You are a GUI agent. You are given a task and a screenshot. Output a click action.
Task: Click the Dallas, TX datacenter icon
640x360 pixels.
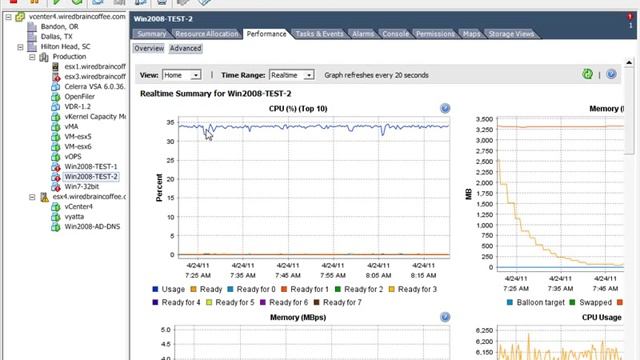pyautogui.click(x=32, y=37)
